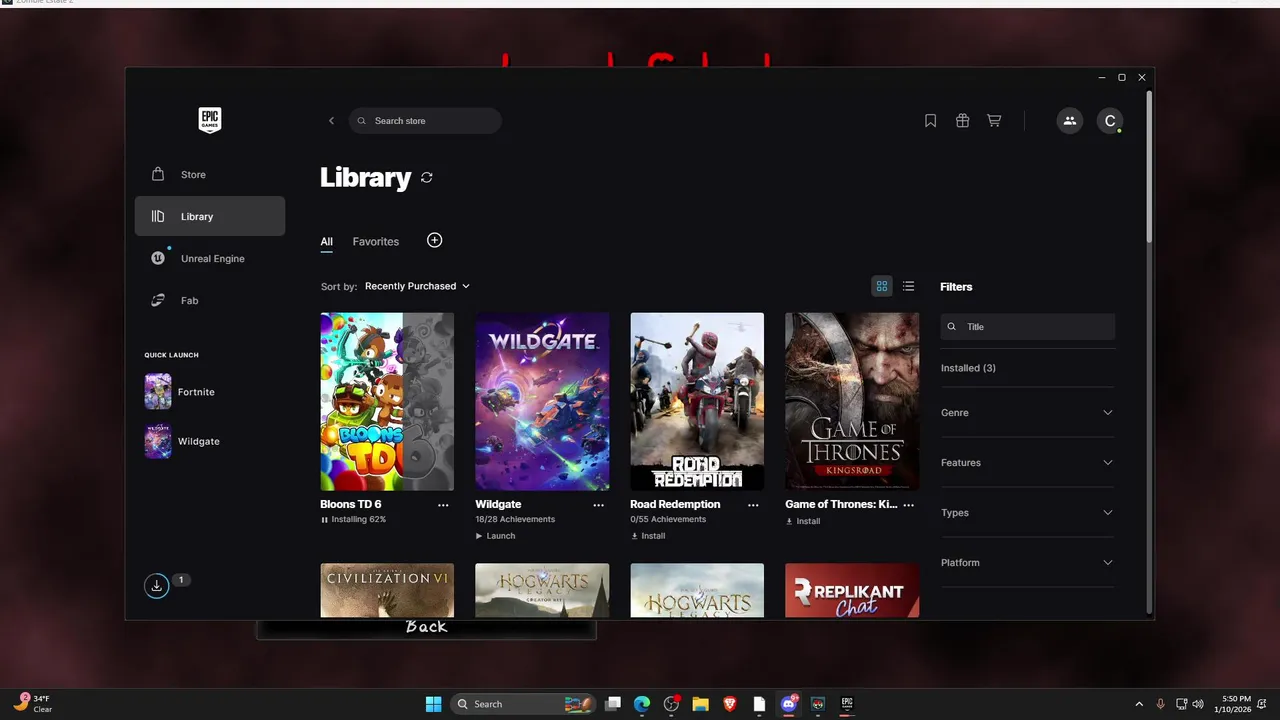The height and width of the screenshot is (720, 1280).
Task: Open Hogwarts Legacy Creator Kit cover
Action: [x=542, y=590]
